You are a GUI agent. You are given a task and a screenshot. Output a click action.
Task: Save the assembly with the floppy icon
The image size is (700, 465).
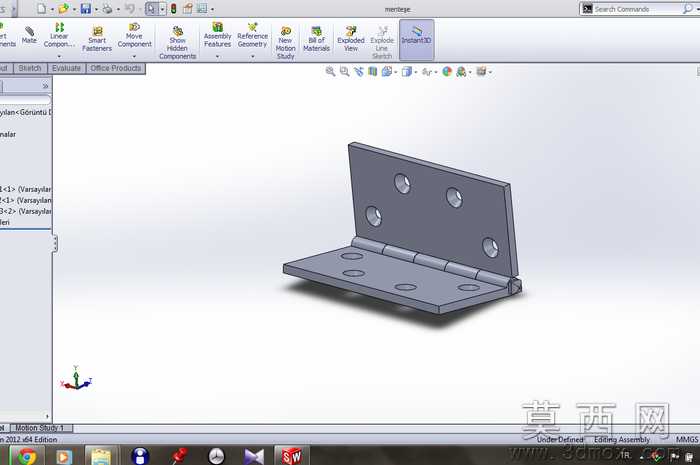click(86, 8)
